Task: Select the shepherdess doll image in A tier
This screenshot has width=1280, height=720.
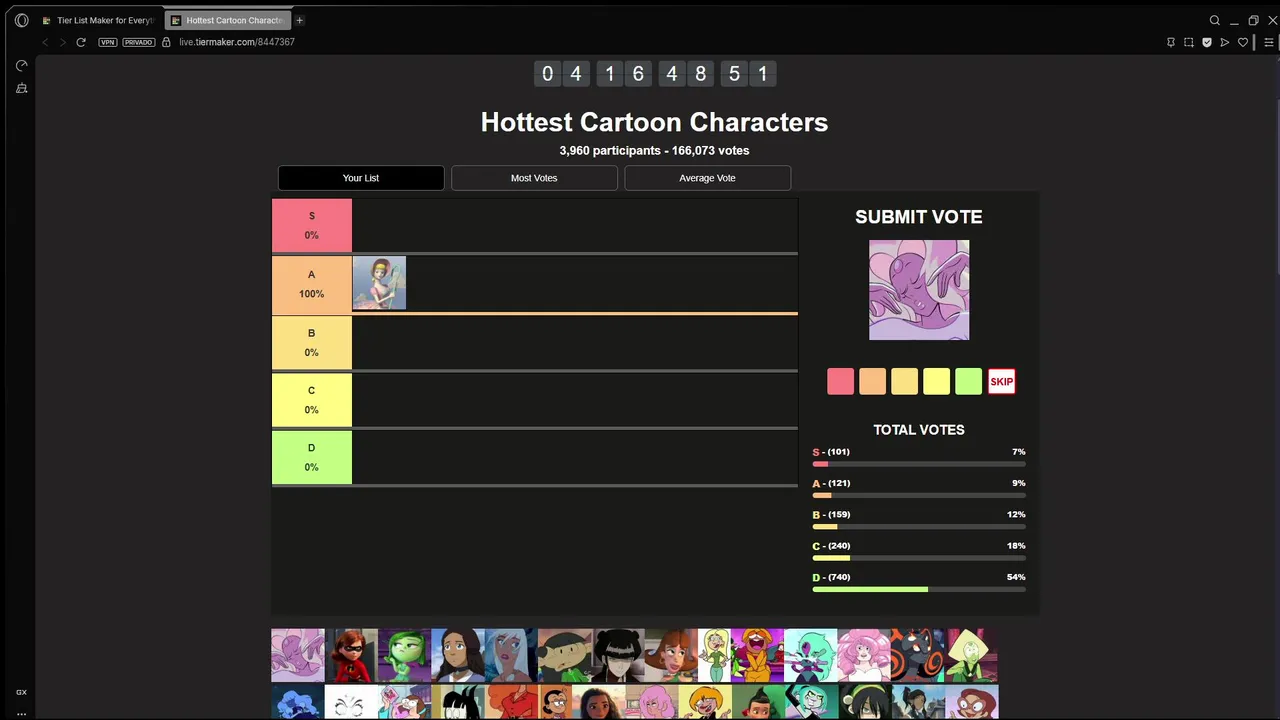Action: click(379, 283)
